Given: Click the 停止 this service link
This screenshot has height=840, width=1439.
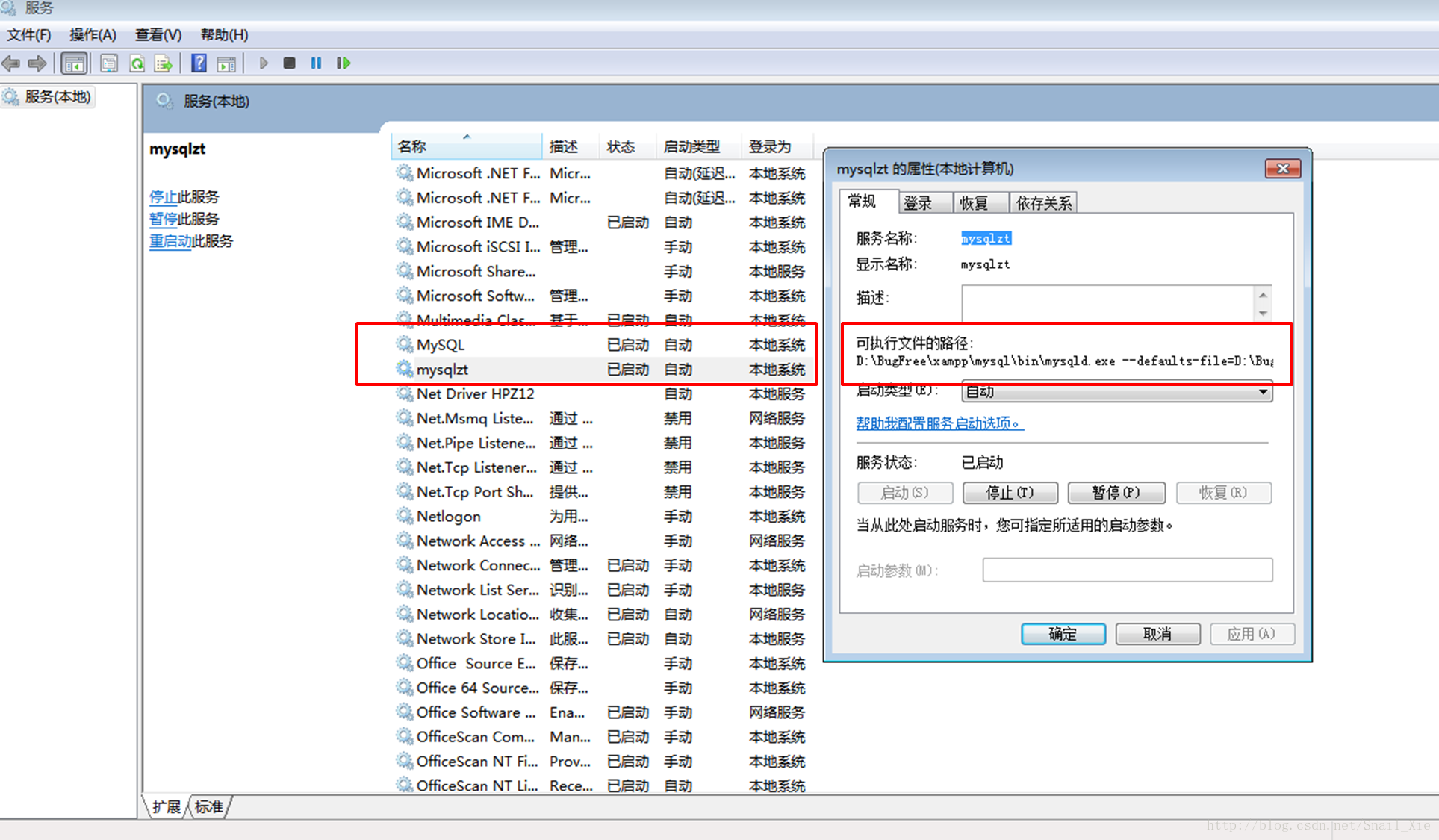Looking at the screenshot, I should point(163,196).
